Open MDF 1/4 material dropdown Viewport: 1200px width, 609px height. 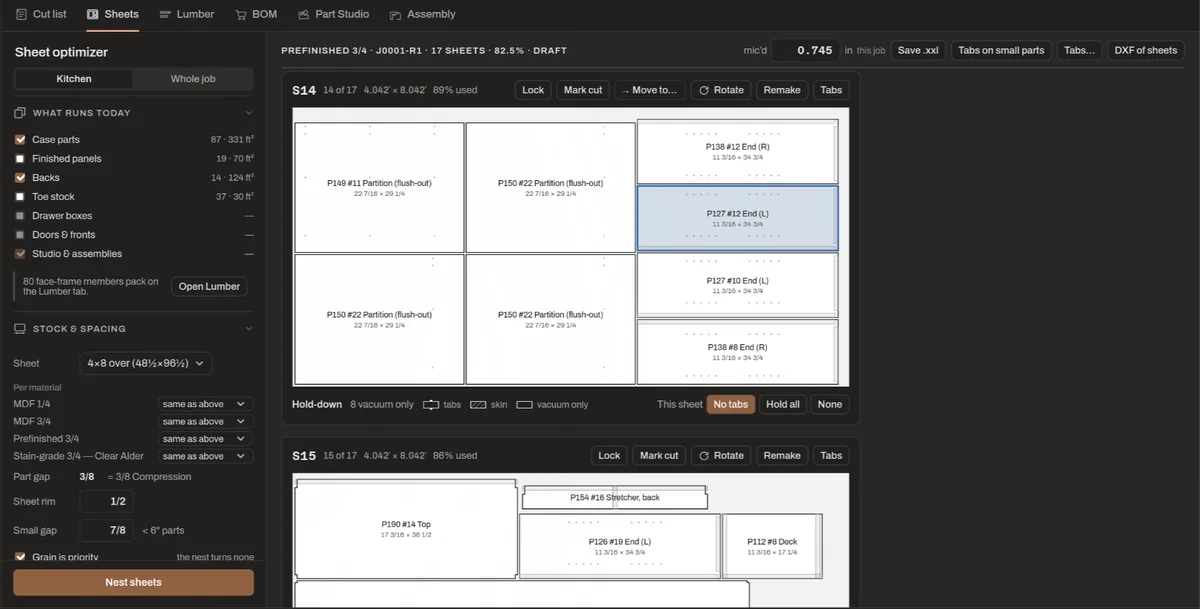pyautogui.click(x=204, y=404)
